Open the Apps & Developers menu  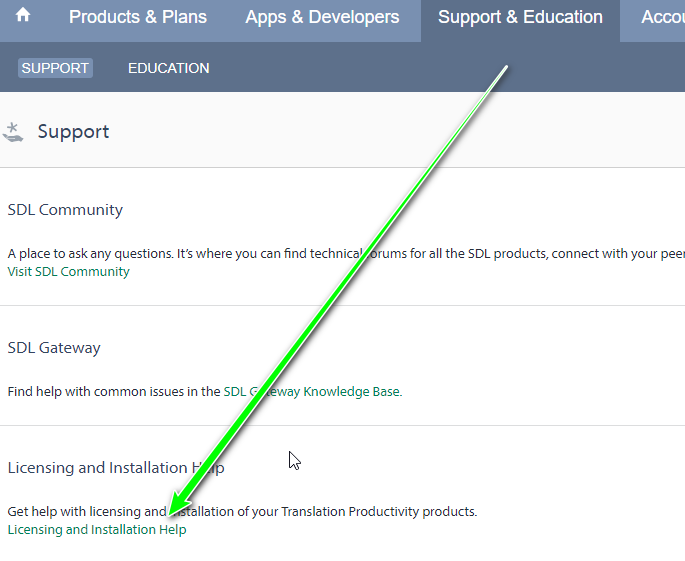click(322, 17)
